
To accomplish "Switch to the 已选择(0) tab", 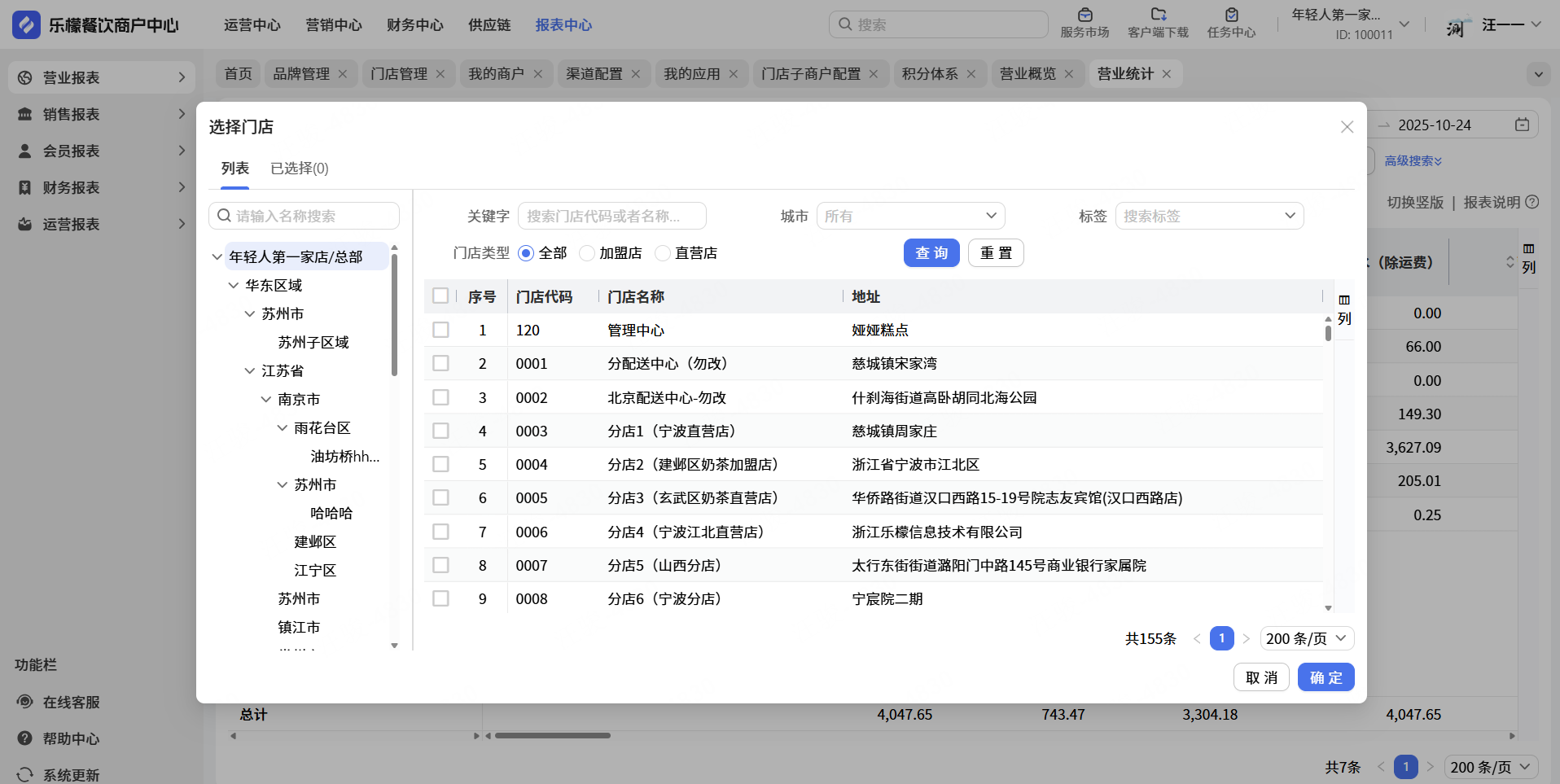I will (x=299, y=169).
